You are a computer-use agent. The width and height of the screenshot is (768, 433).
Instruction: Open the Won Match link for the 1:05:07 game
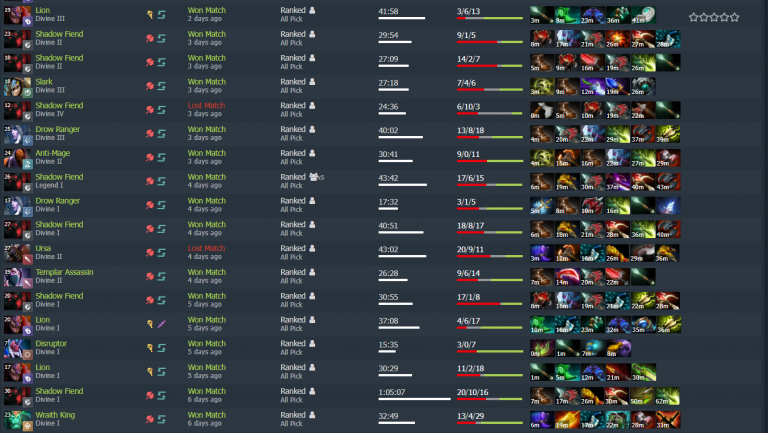pyautogui.click(x=207, y=391)
